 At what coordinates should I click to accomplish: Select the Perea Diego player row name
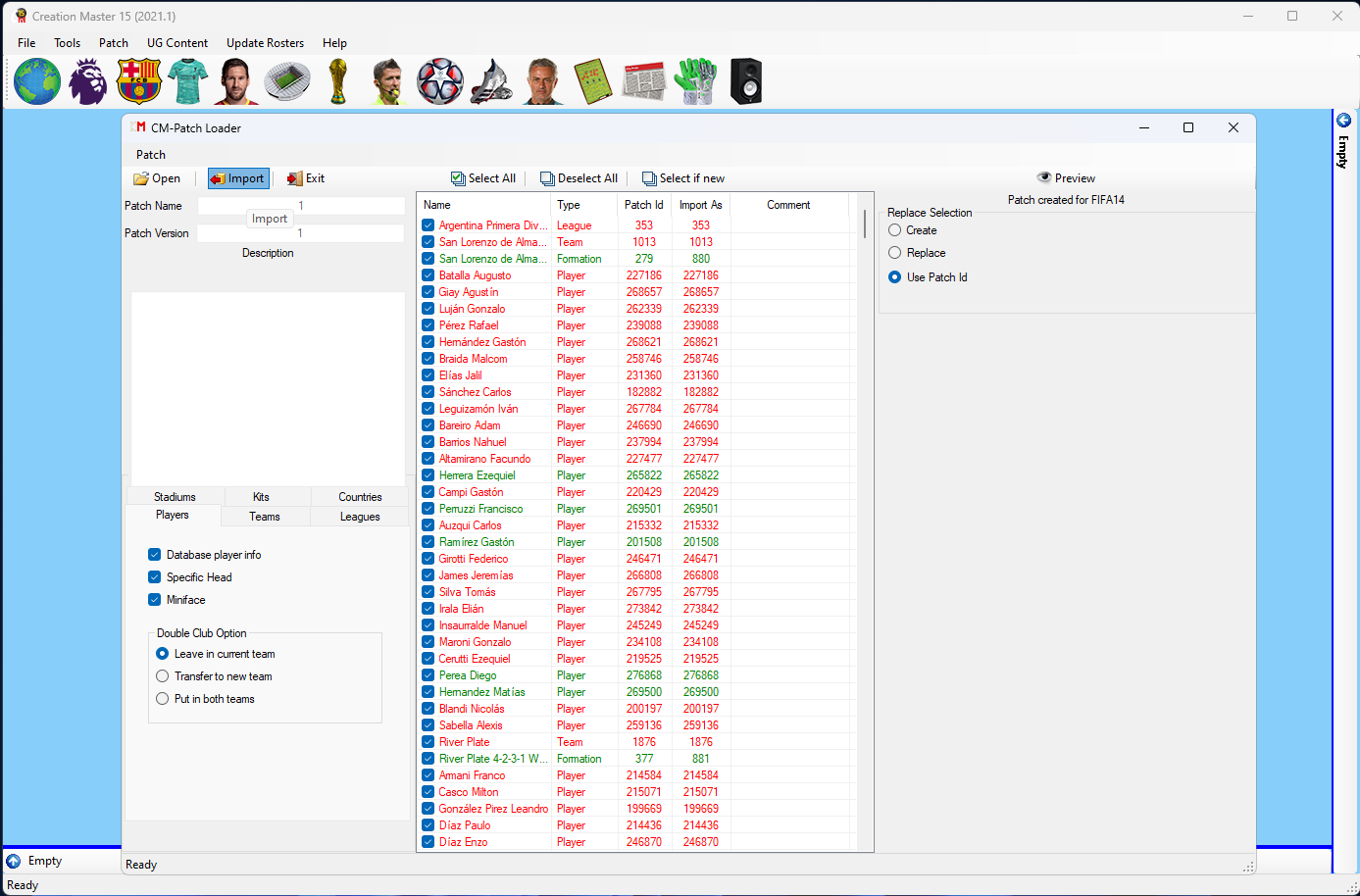tap(468, 675)
